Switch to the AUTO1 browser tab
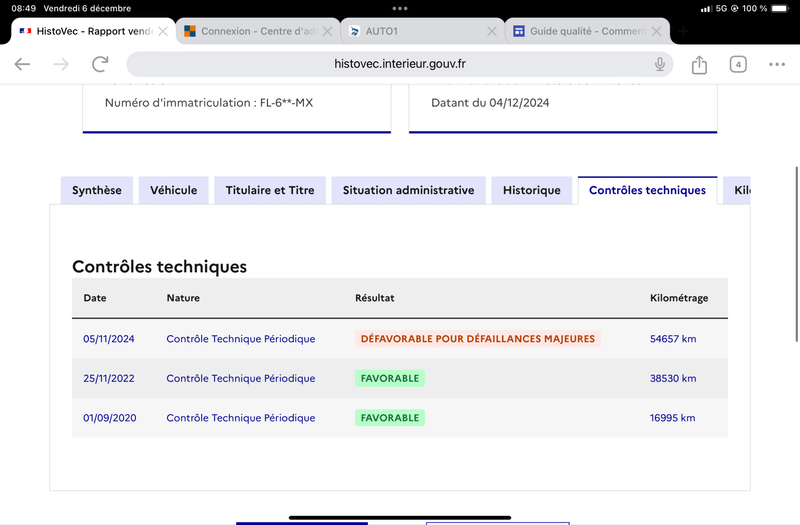Screen dimensions: 800x525 pos(422,31)
